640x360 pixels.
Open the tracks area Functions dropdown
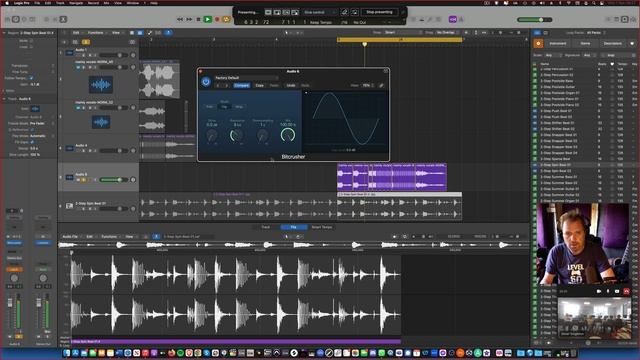pos(97,33)
